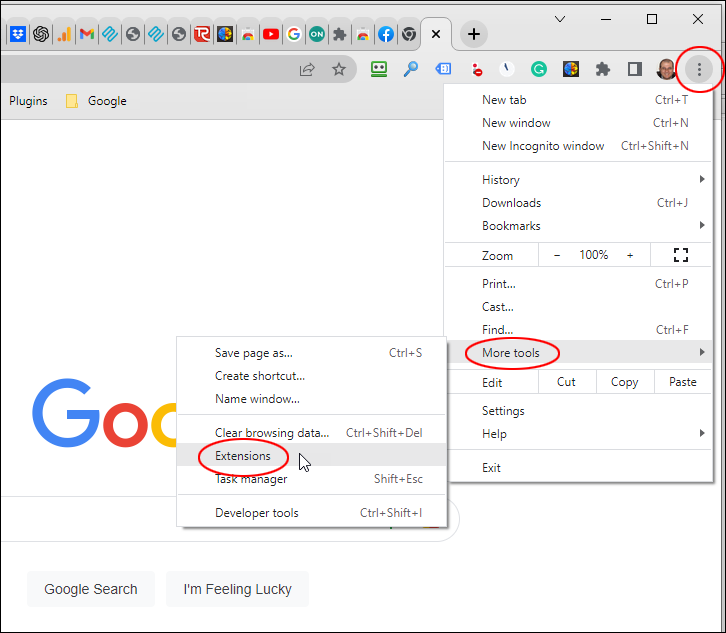Image resolution: width=726 pixels, height=633 pixels.
Task: Open the Google "G" tab
Action: click(x=294, y=34)
